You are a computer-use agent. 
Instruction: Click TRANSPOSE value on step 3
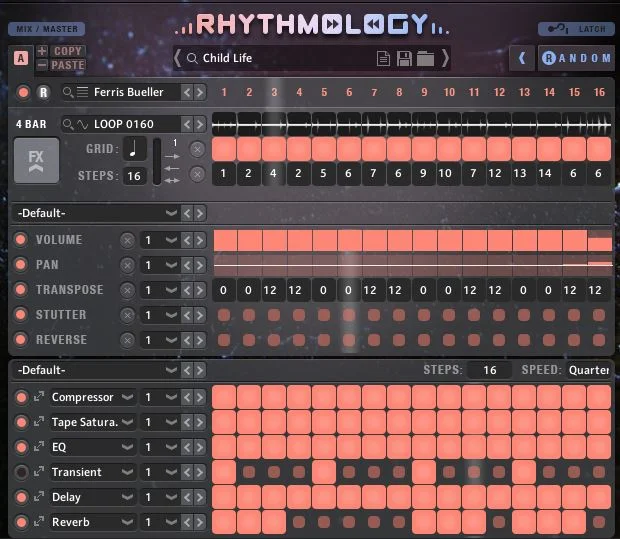click(274, 290)
